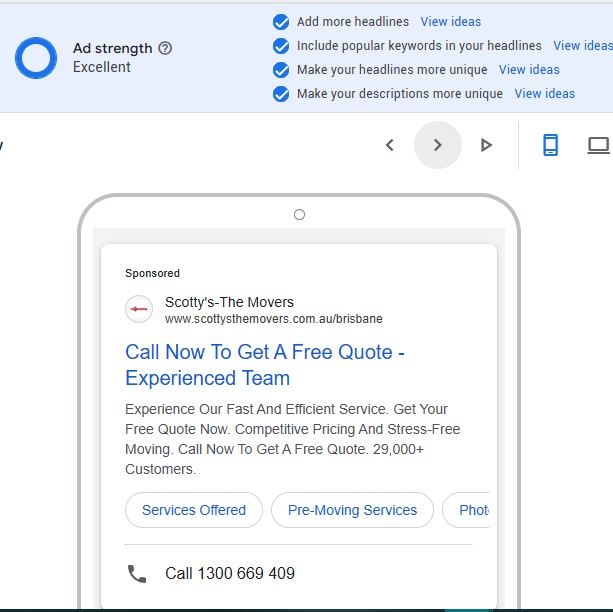Click the Ad strength help question mark icon
The width and height of the screenshot is (613, 612).
coord(165,48)
